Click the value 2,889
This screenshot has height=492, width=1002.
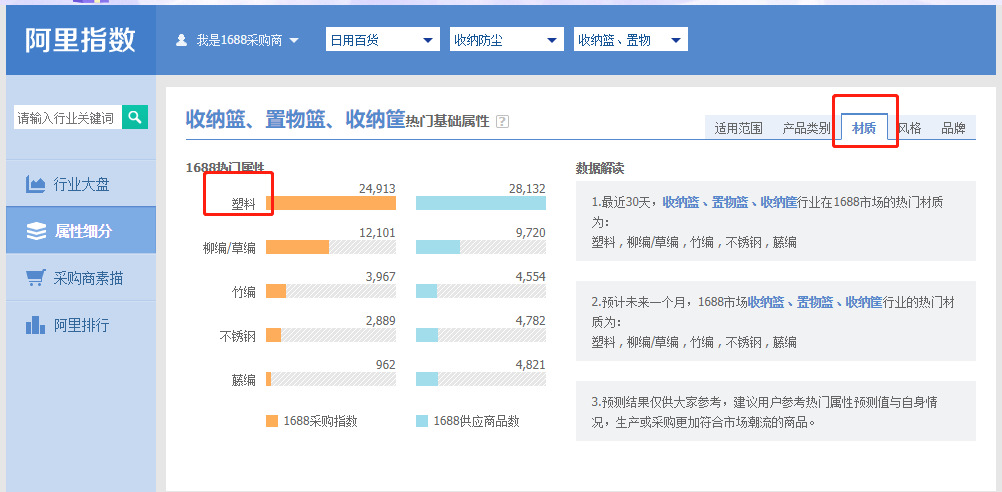(x=380, y=321)
